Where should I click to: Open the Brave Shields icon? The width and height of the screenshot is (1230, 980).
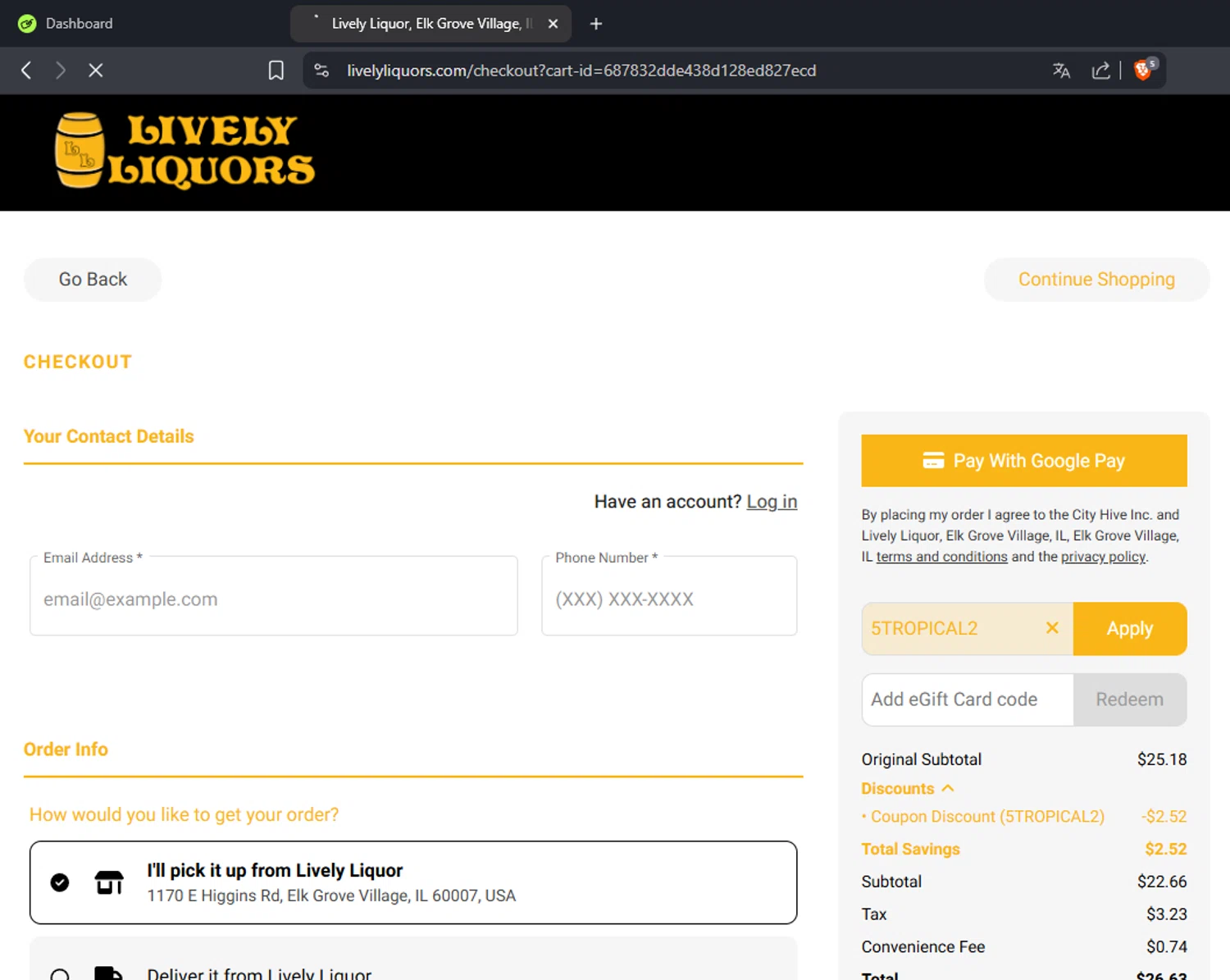(x=1144, y=70)
